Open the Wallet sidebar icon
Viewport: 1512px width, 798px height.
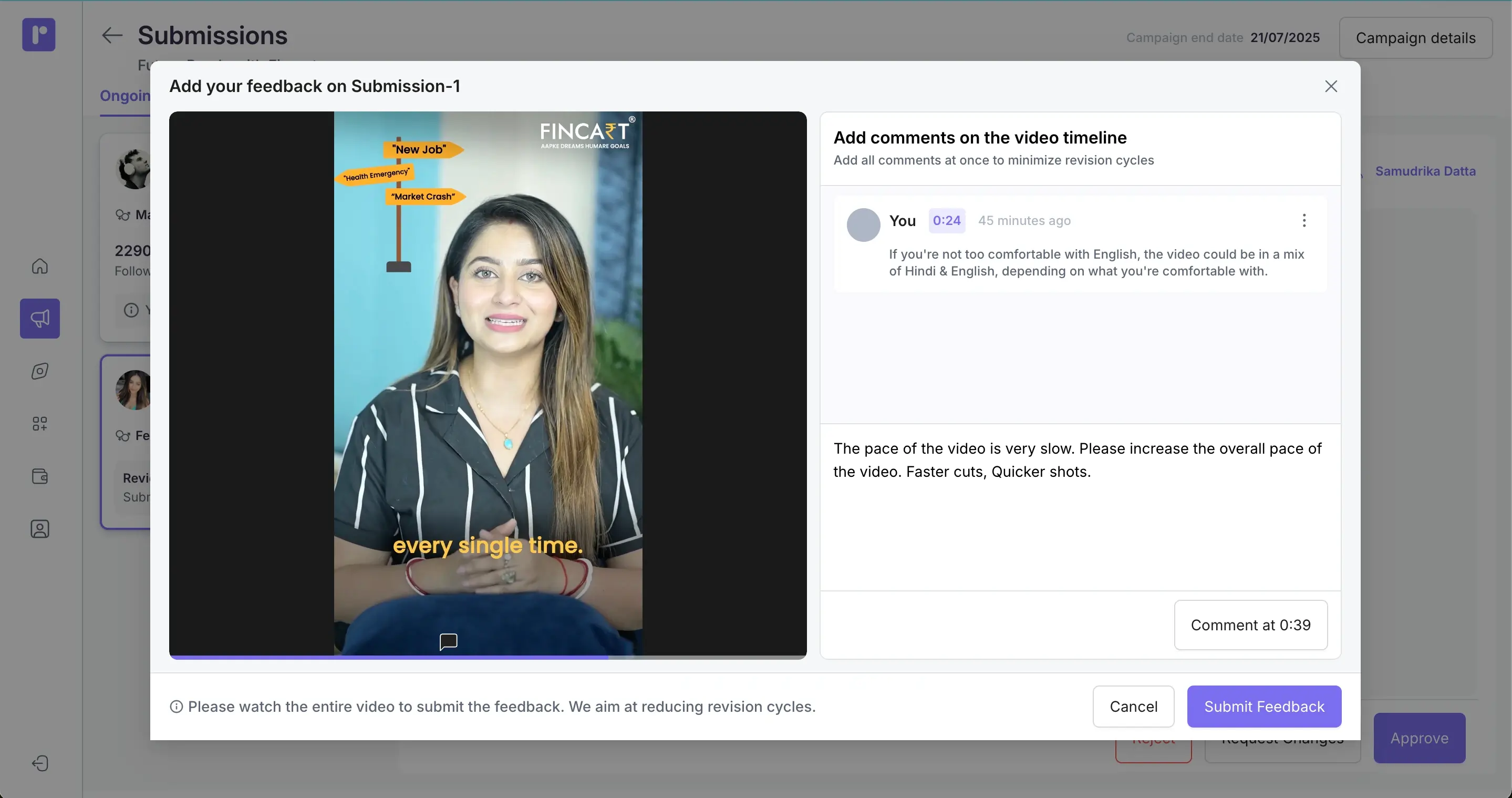coord(39,476)
